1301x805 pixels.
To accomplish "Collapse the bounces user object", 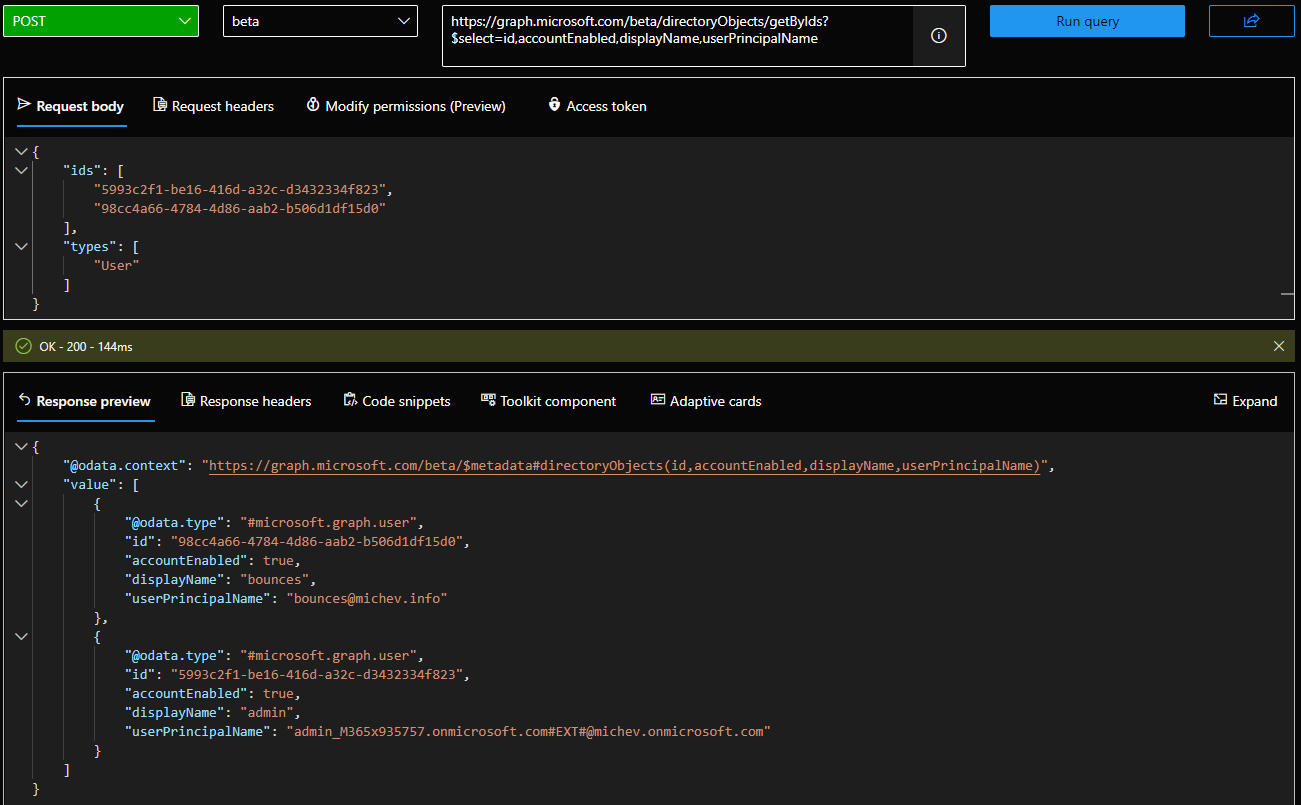I will (22, 504).
